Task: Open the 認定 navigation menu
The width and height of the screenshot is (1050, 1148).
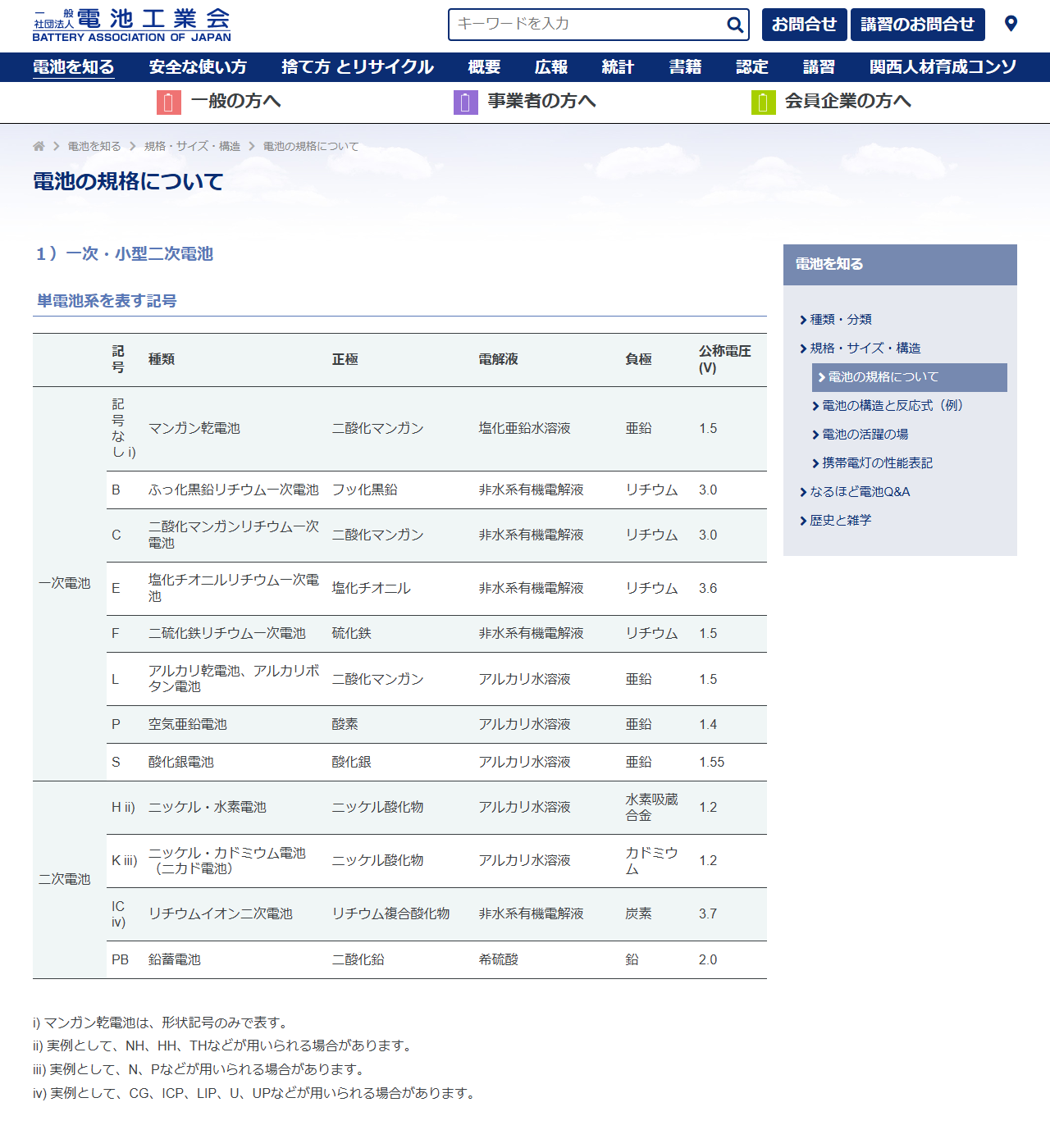Action: pyautogui.click(x=752, y=67)
